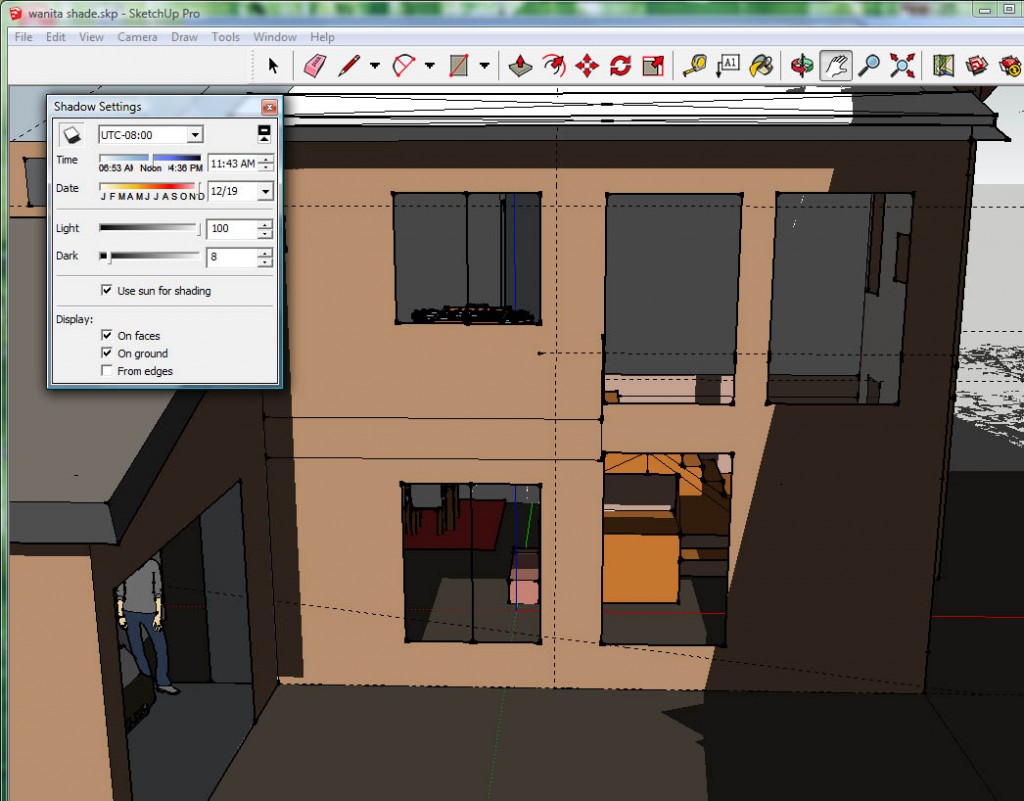Image resolution: width=1024 pixels, height=801 pixels.
Task: Disable shadows On faces checkbox
Action: (107, 336)
